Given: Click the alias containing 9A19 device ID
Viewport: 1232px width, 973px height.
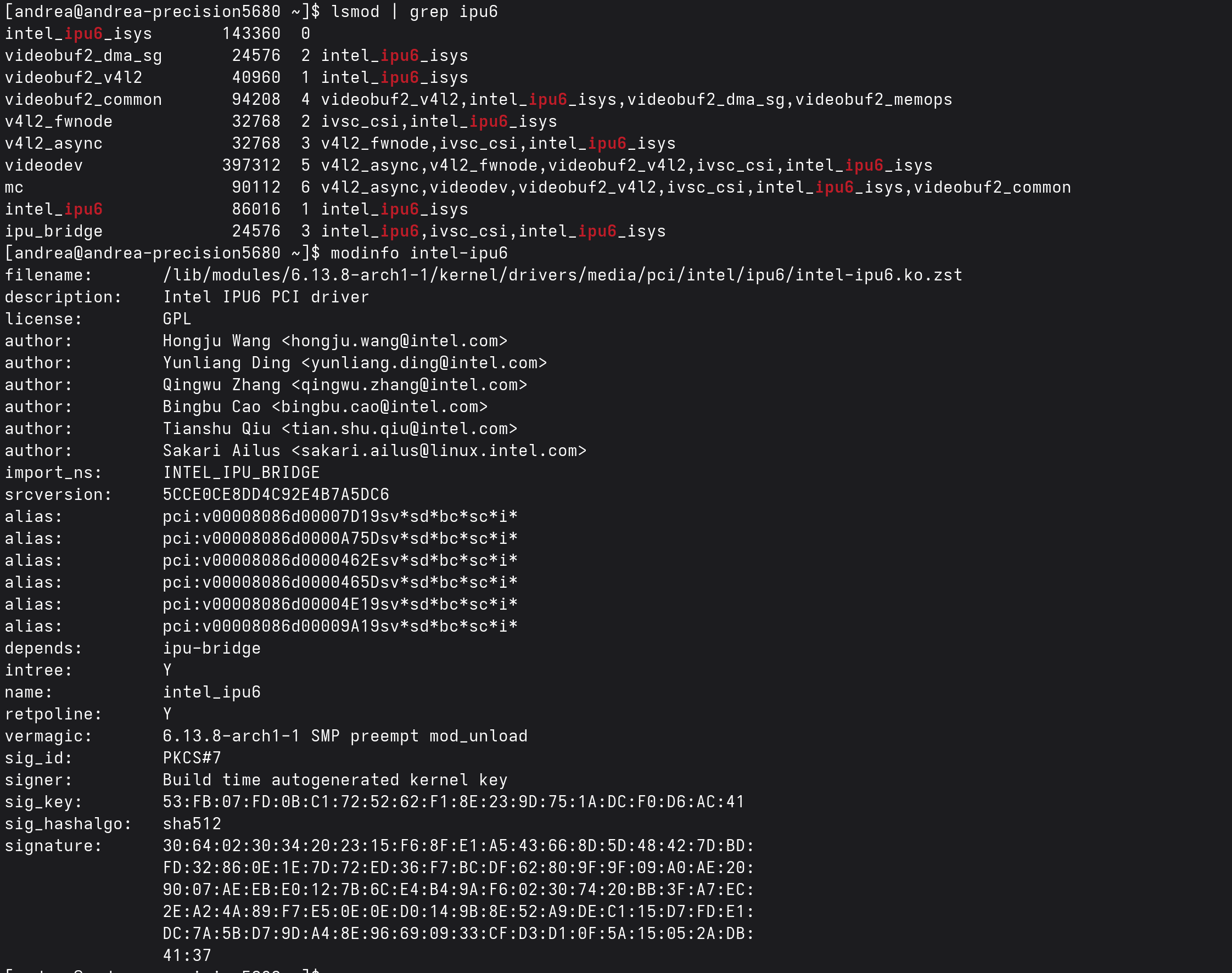Looking at the screenshot, I should pos(340,626).
